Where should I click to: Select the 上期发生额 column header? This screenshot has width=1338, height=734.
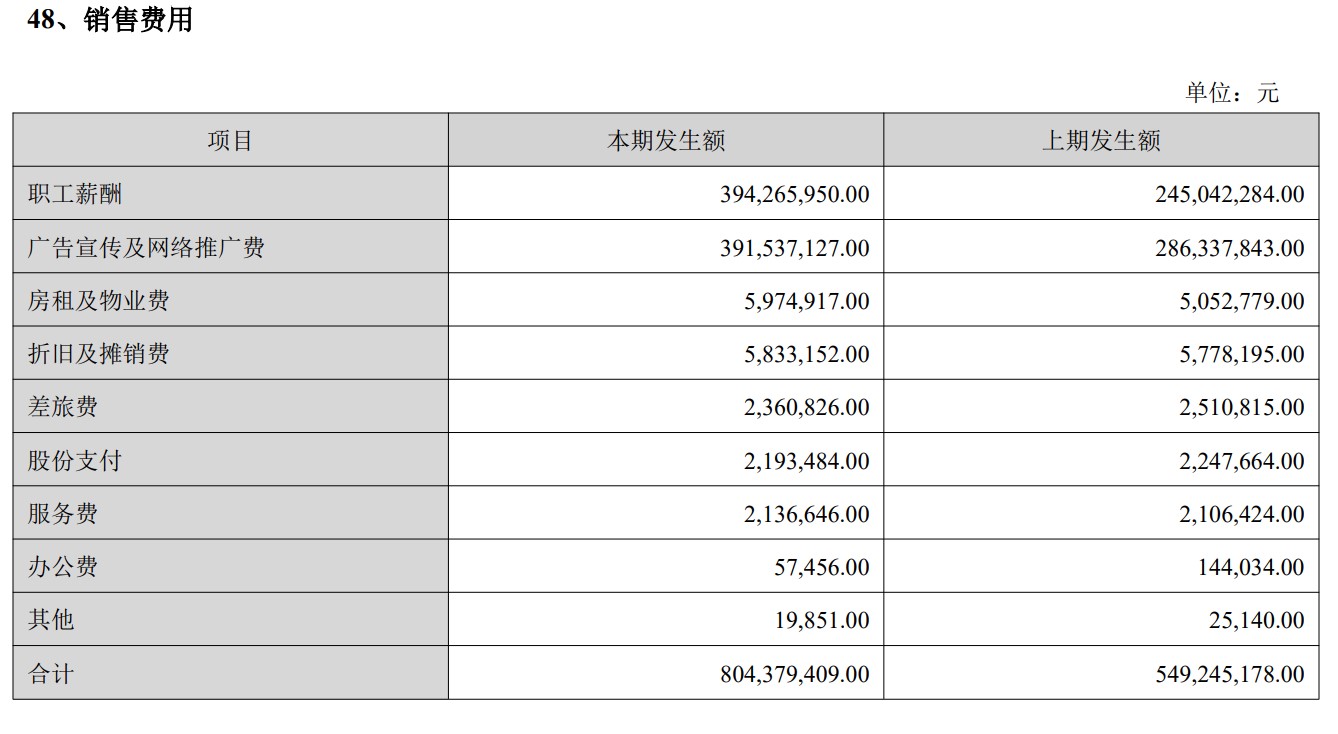pos(1101,141)
